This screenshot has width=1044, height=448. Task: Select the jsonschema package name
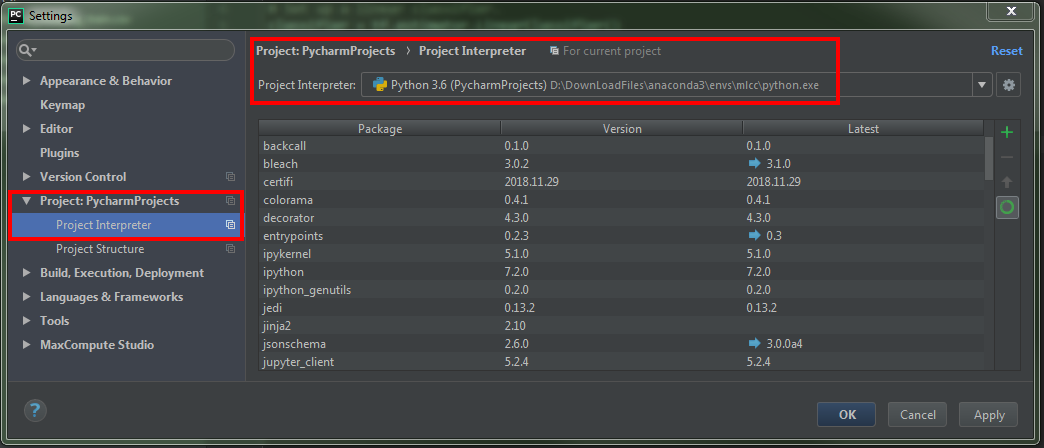(x=294, y=343)
